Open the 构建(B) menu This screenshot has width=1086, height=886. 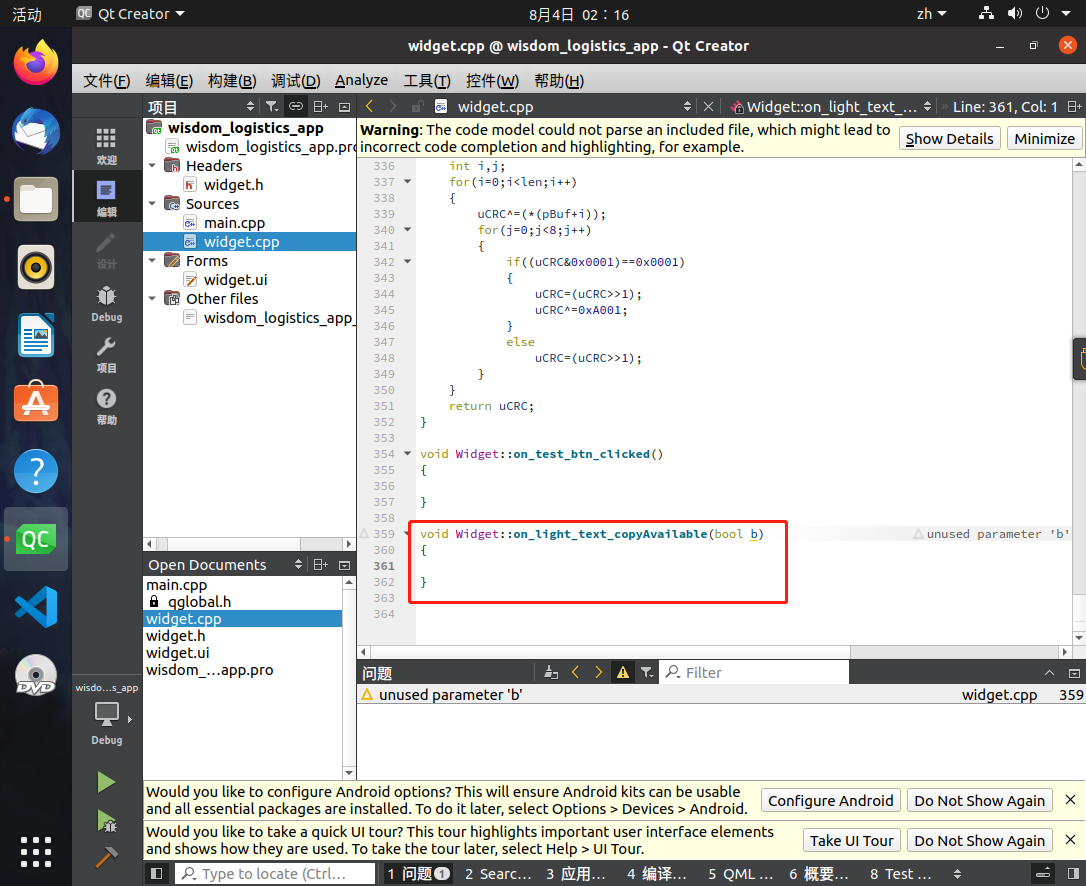coord(232,81)
